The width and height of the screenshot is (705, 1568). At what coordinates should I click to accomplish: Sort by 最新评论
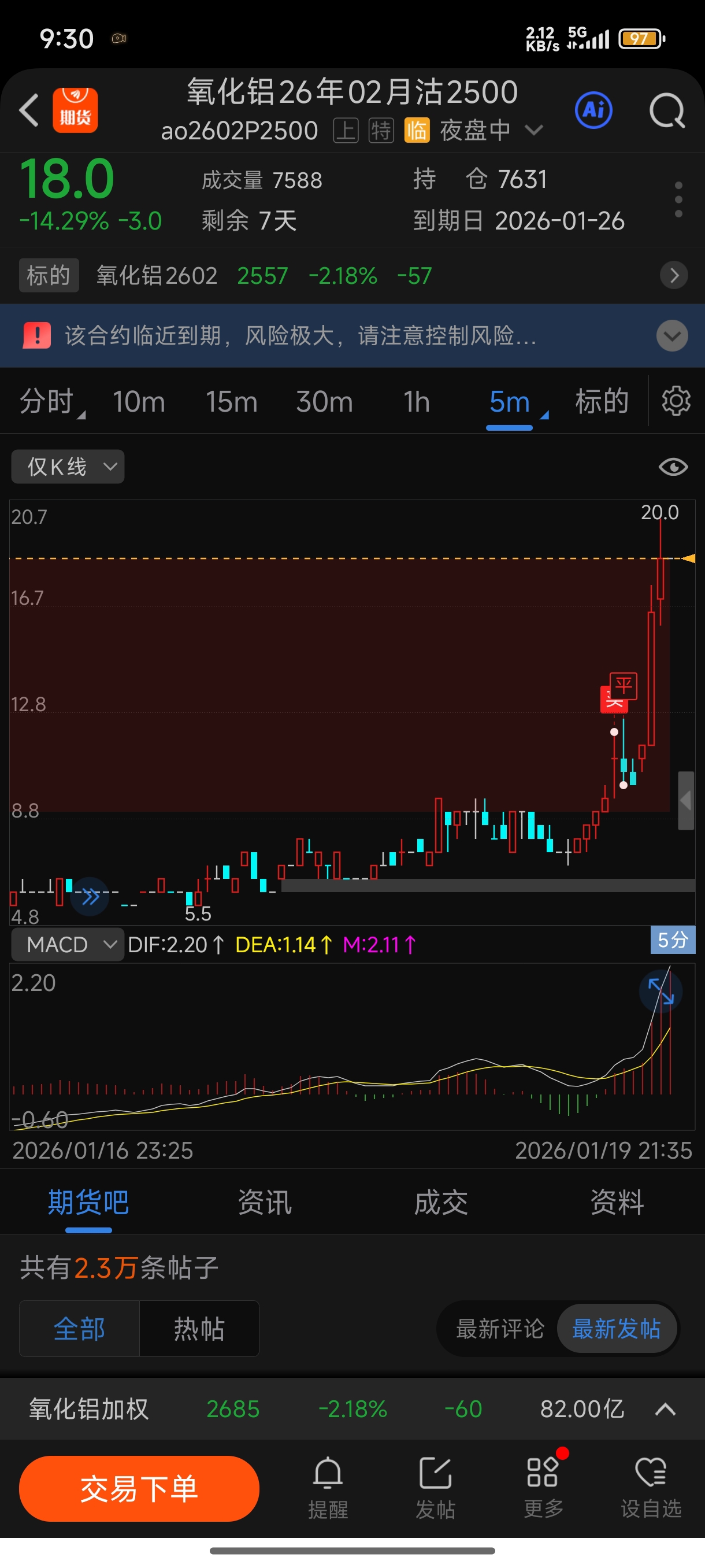point(500,1329)
